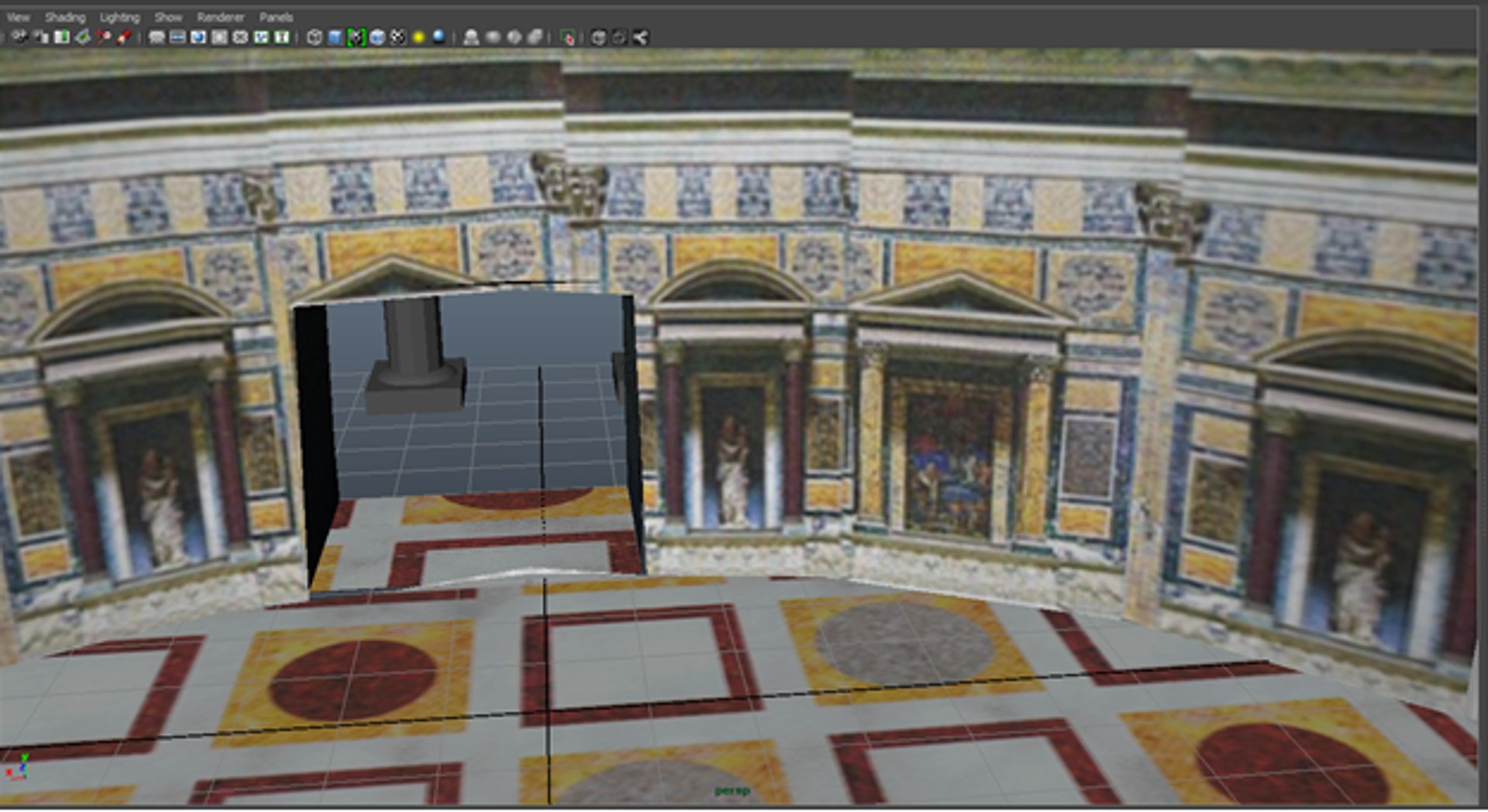Toggle the viewport Grid display
The width and height of the screenshot is (1488, 812).
157,37
